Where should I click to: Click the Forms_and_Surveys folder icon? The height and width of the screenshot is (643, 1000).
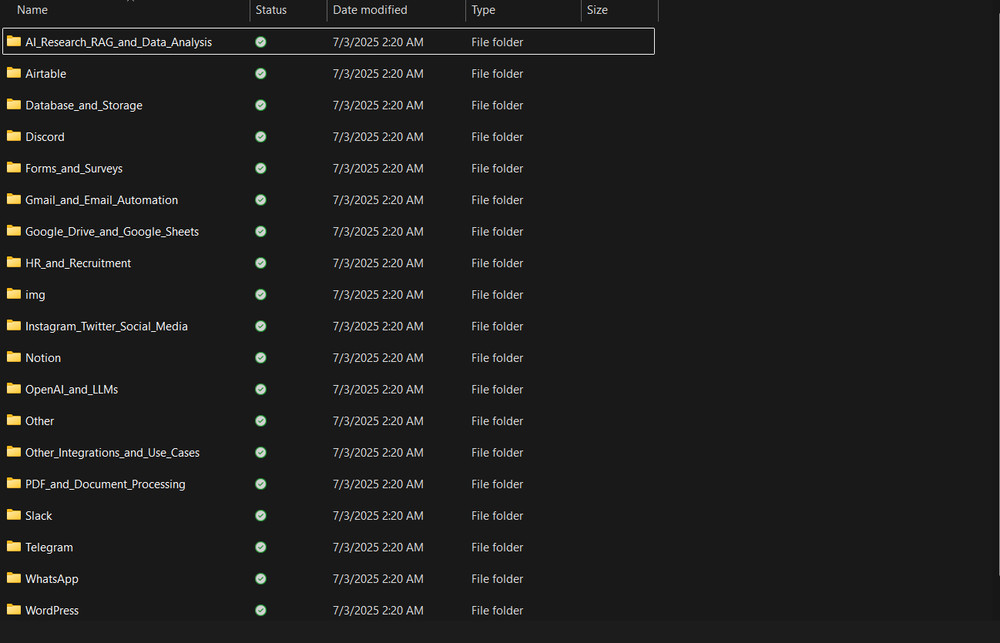pyautogui.click(x=13, y=168)
